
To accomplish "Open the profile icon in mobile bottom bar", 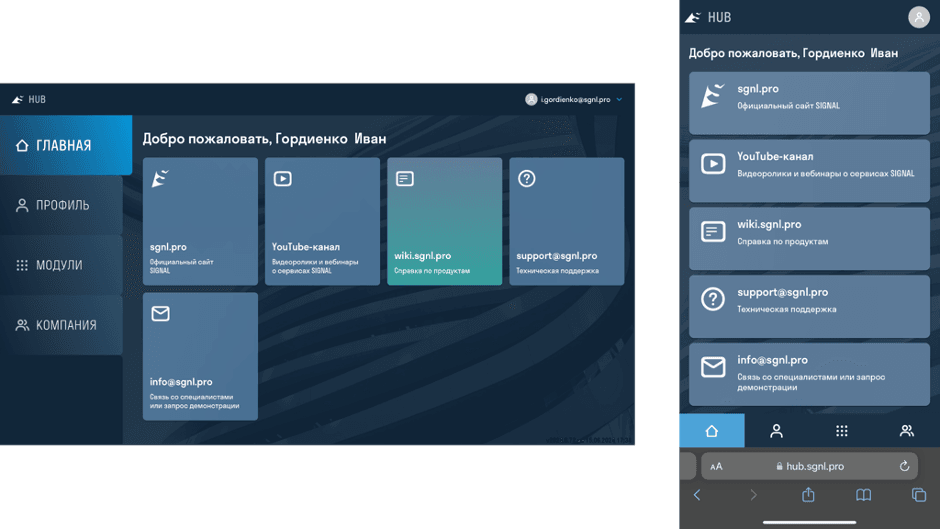I will click(x=776, y=431).
